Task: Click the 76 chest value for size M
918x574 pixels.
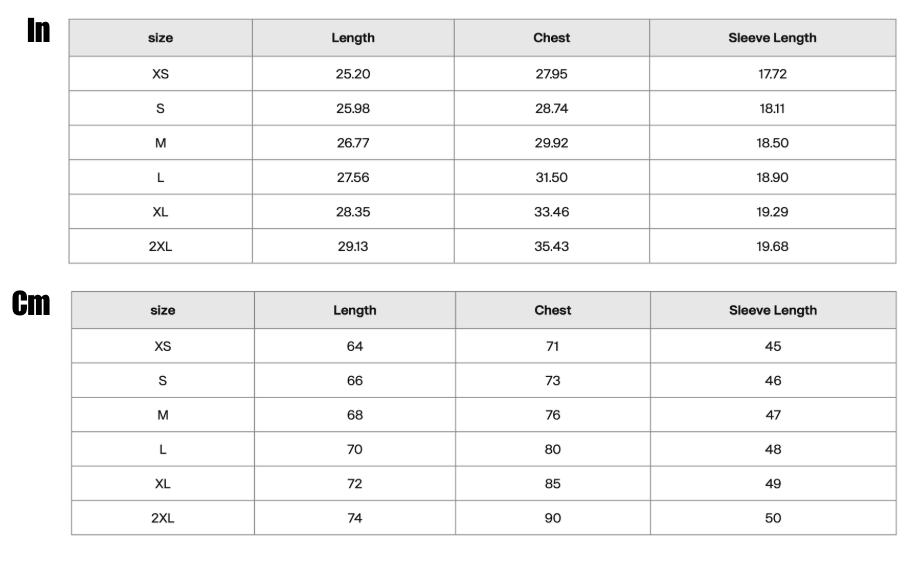Action: coord(553,415)
